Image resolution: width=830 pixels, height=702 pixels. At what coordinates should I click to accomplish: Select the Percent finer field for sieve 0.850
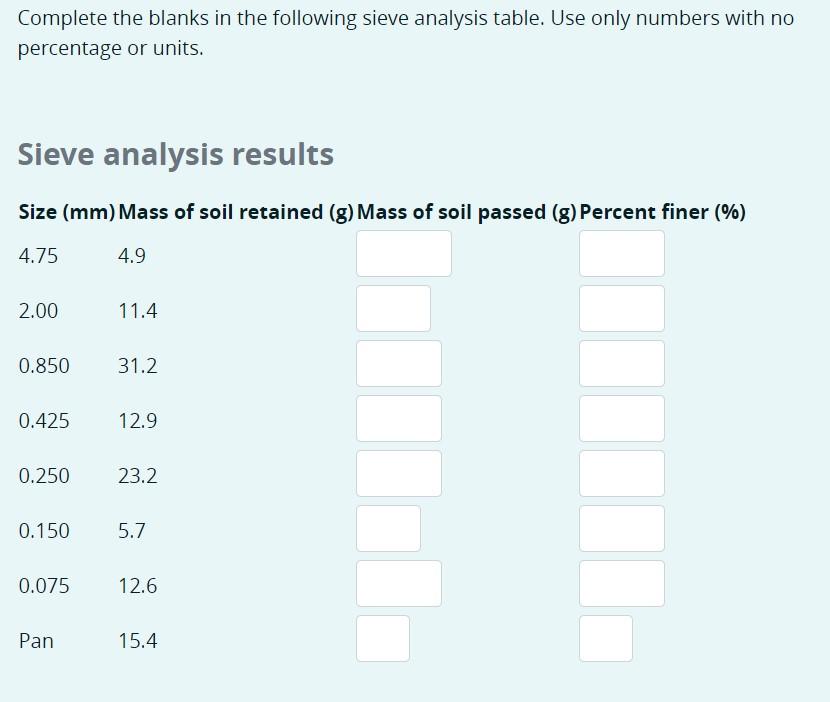[621, 363]
